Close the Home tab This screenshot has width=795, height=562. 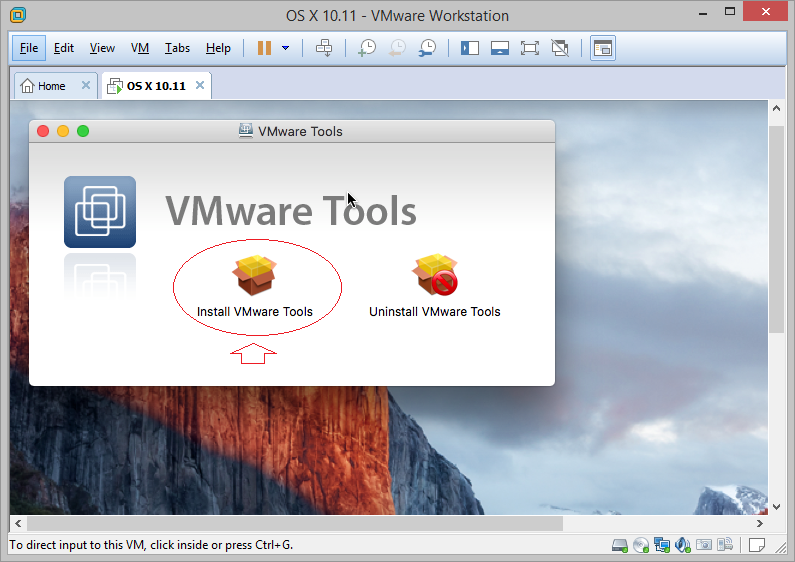[x=86, y=85]
